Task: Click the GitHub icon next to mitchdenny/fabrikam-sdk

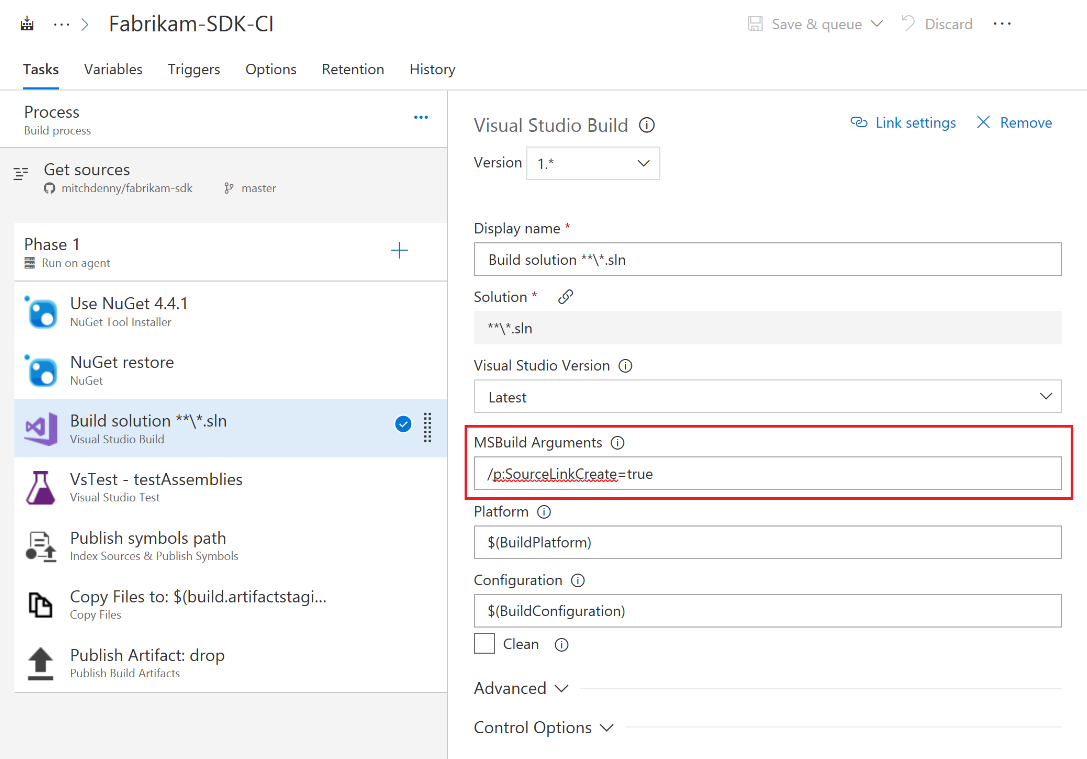Action: pyautogui.click(x=49, y=189)
